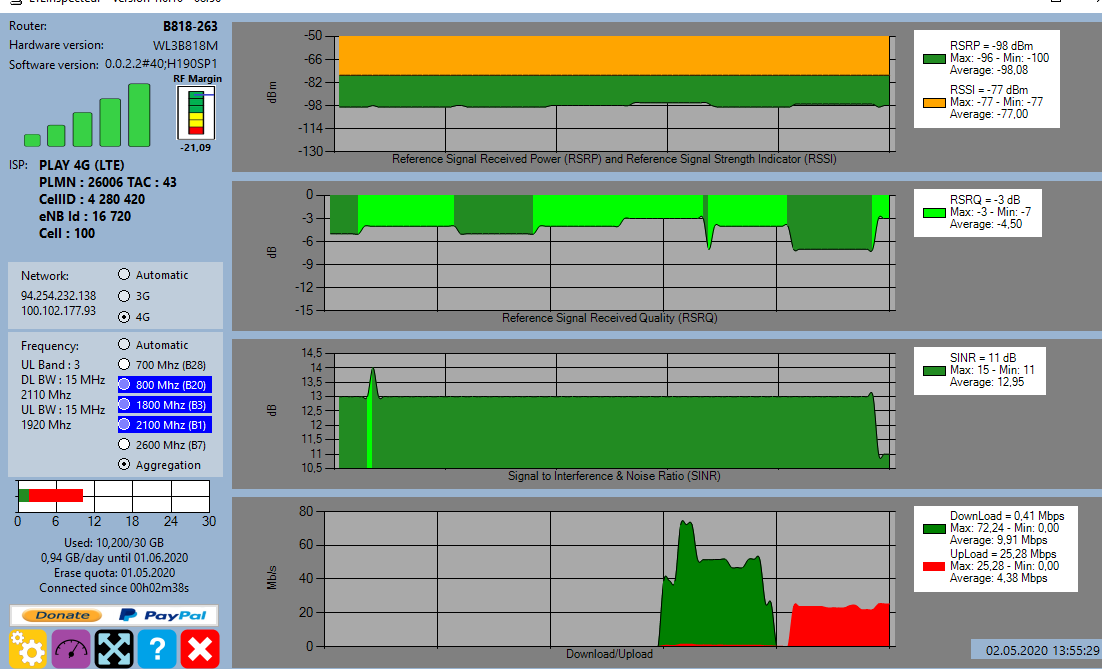Click the DownLoad green legend swatch

point(934,528)
